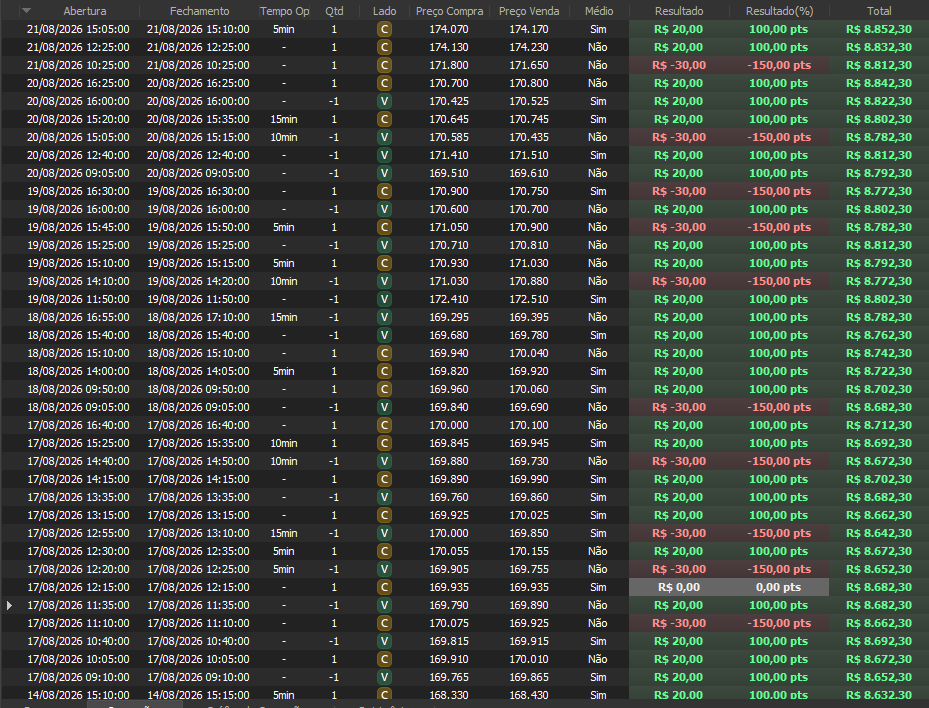This screenshot has height=708, width=929.
Task: Select the total cell R$ 8.822,30
Action: (x=879, y=101)
